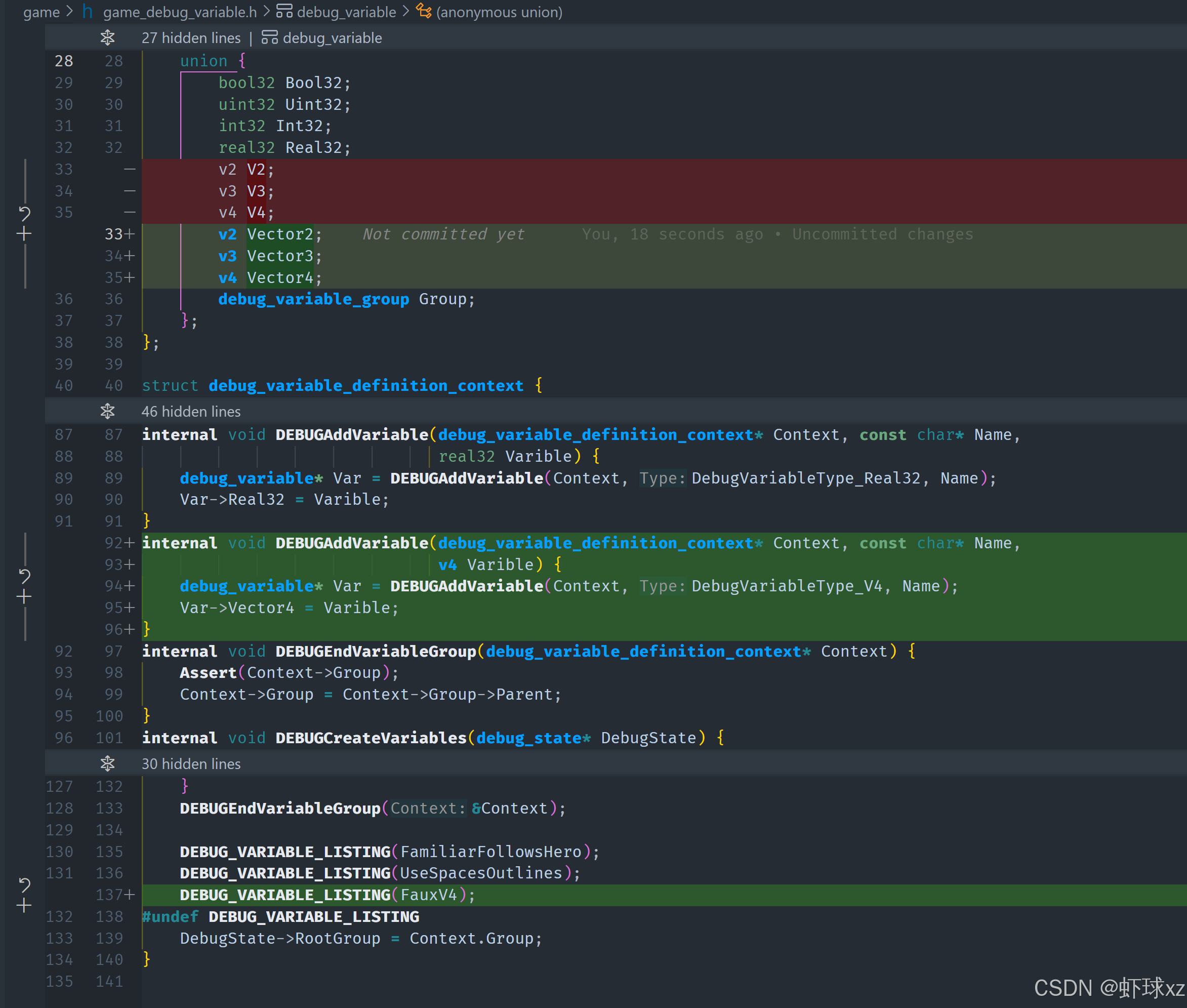
Task: Click the union symbol icon in the breadcrumb
Action: (423, 12)
